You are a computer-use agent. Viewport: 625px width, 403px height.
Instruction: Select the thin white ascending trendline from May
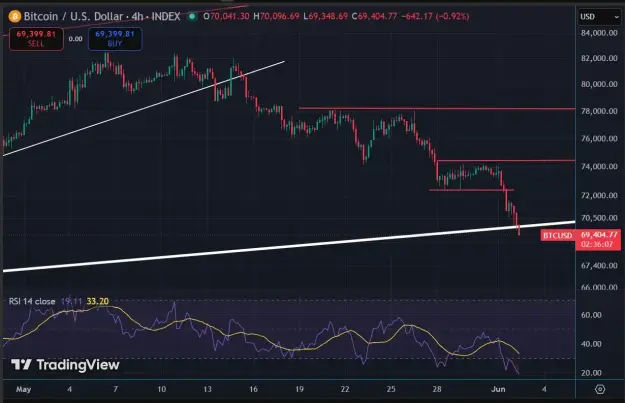pos(143,108)
